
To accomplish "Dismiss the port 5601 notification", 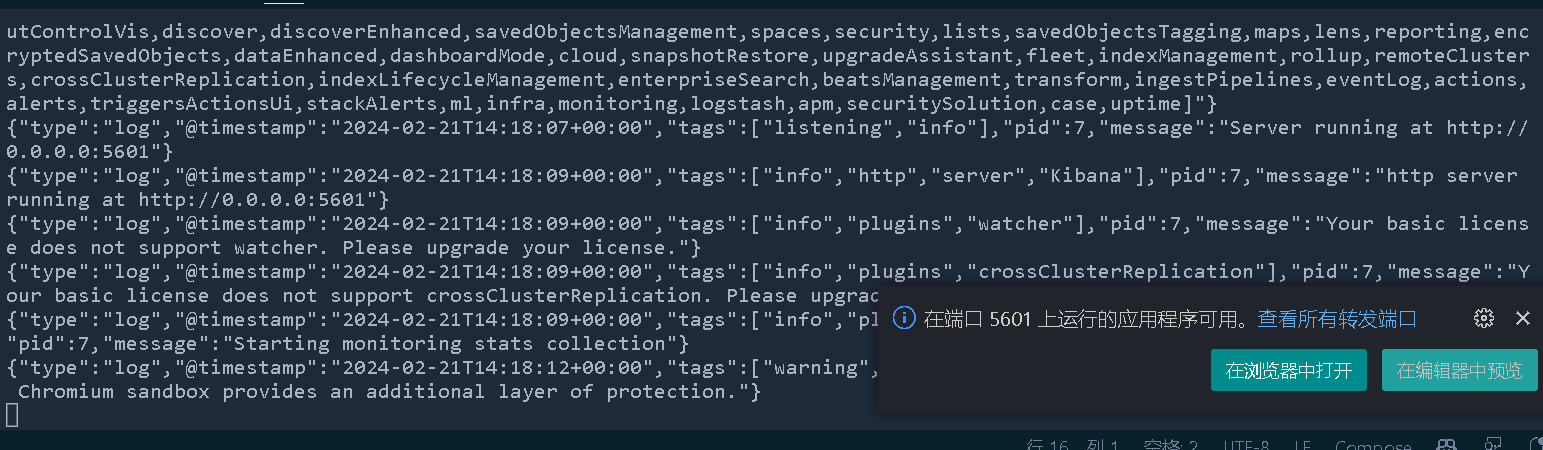I will pos(1523,318).
